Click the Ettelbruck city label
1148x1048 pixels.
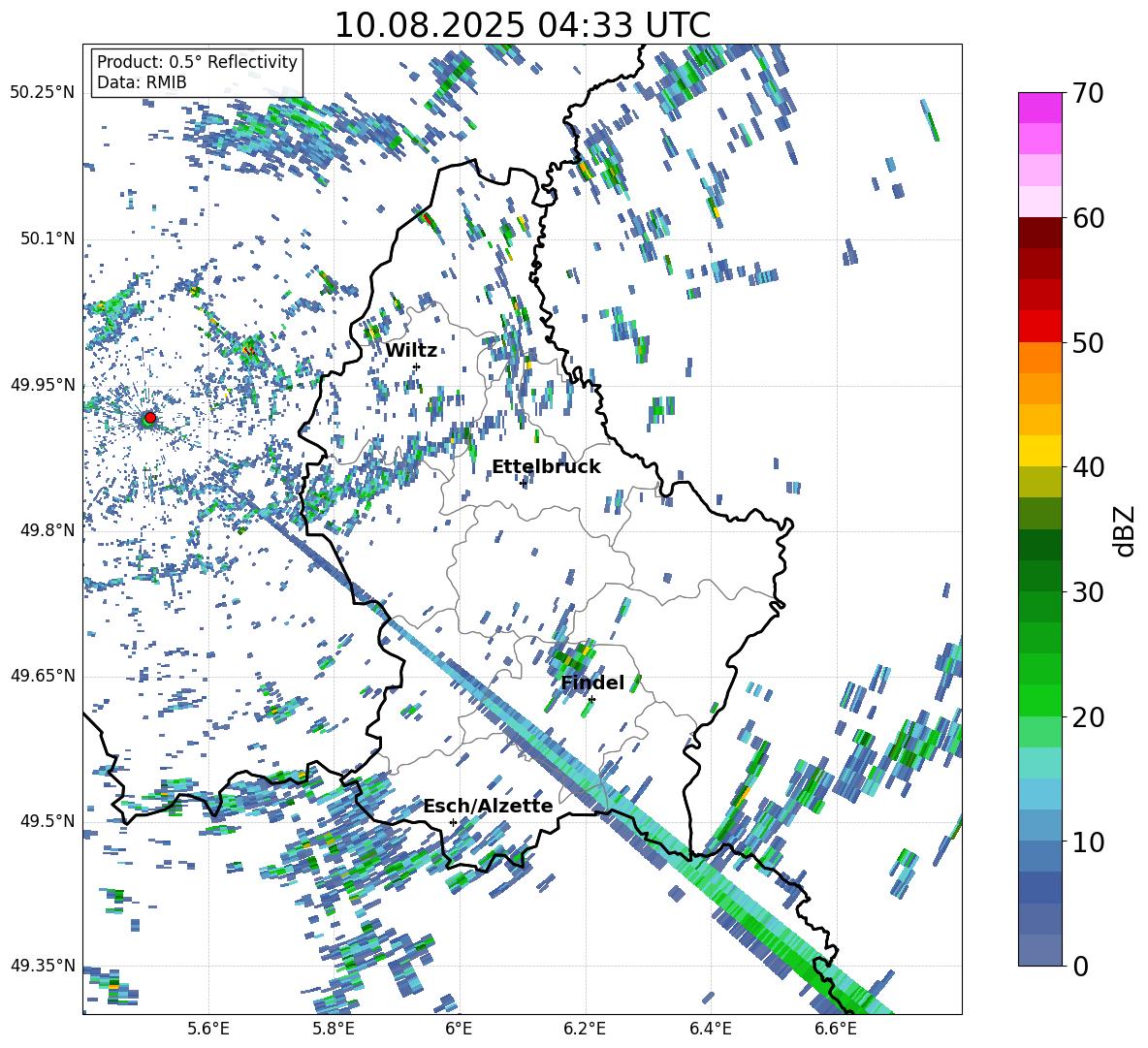tap(546, 467)
